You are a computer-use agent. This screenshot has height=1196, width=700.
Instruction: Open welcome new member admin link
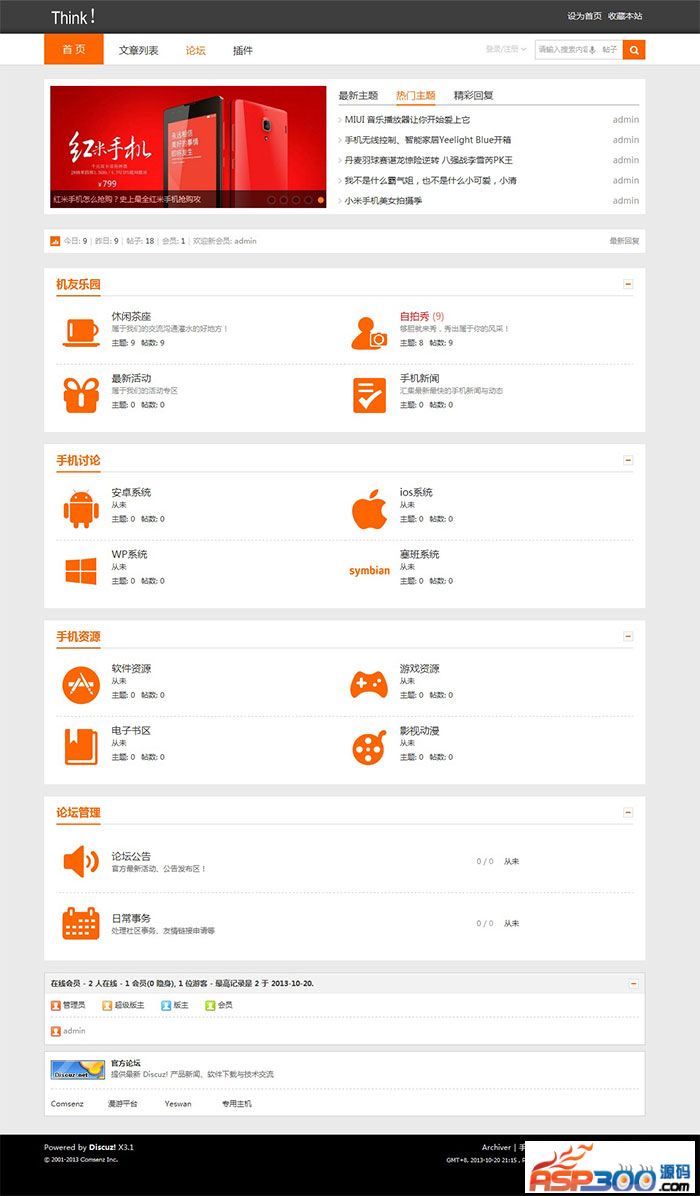tap(246, 241)
